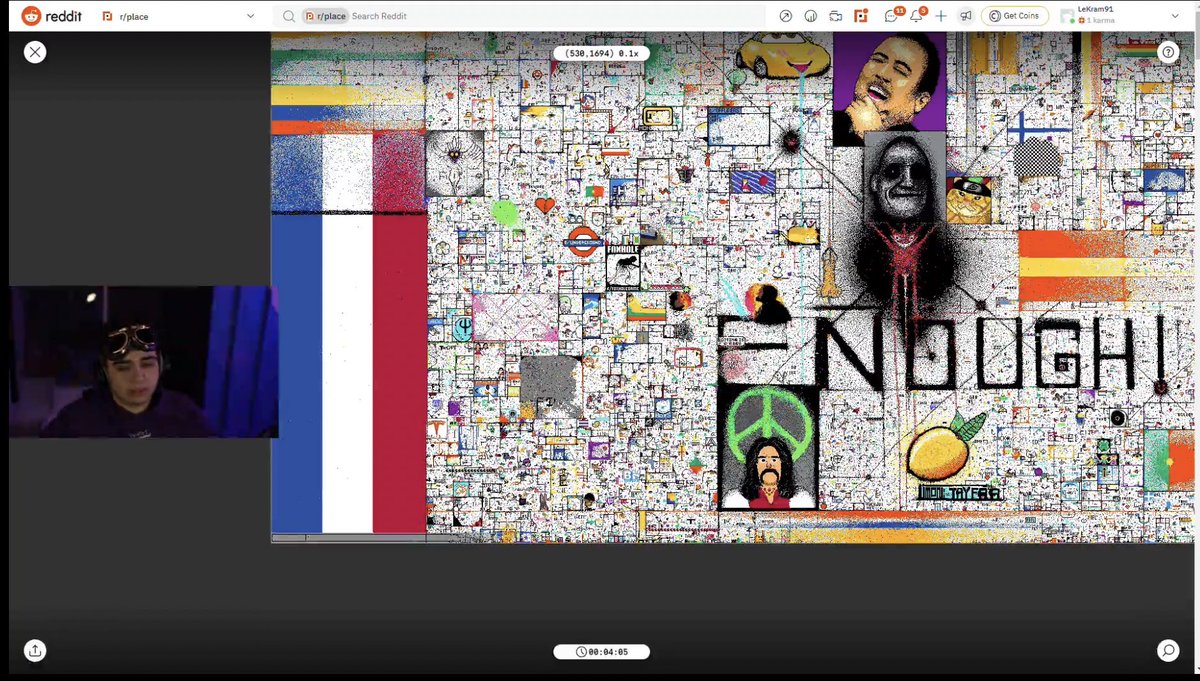This screenshot has width=1200, height=681.
Task: Click the 00:04:05 cooldown timer pill
Action: pos(601,652)
